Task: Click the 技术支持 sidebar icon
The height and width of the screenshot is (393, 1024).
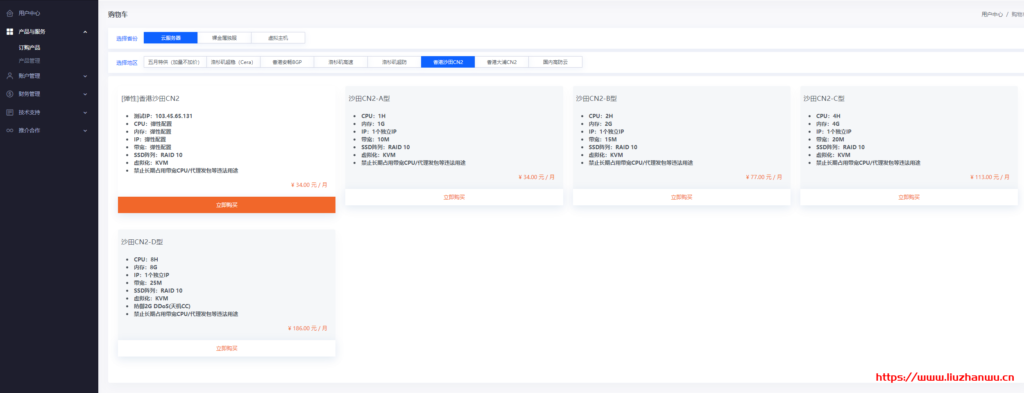Action: pyautogui.click(x=10, y=112)
